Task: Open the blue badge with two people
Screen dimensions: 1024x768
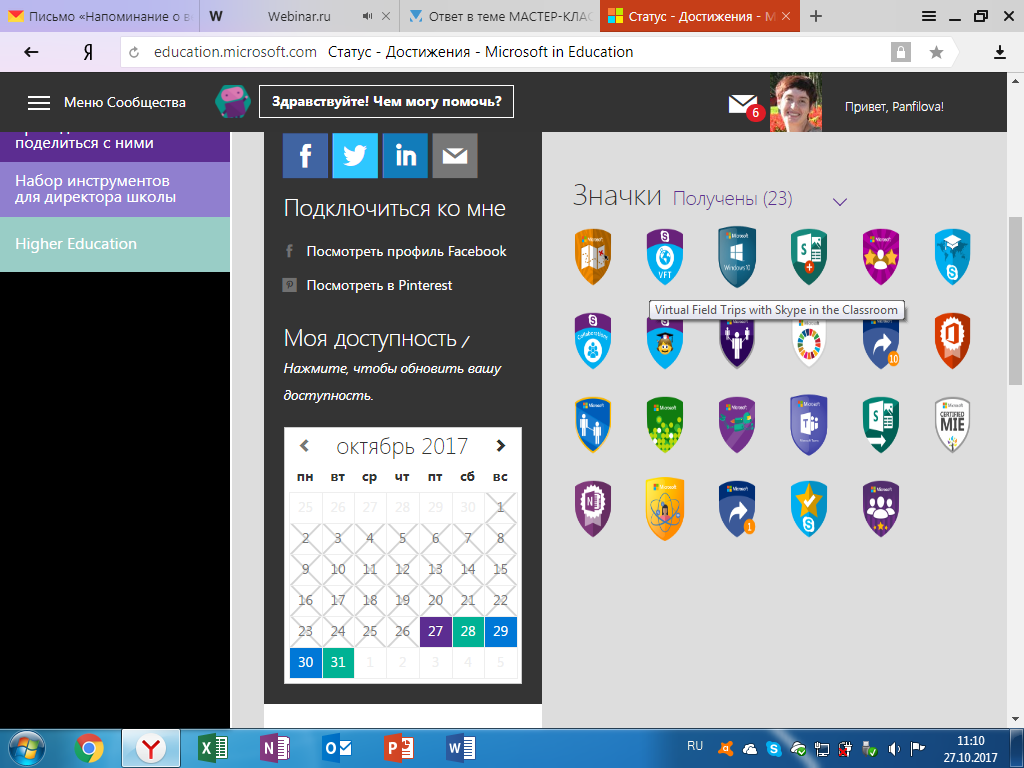Action: click(x=593, y=424)
